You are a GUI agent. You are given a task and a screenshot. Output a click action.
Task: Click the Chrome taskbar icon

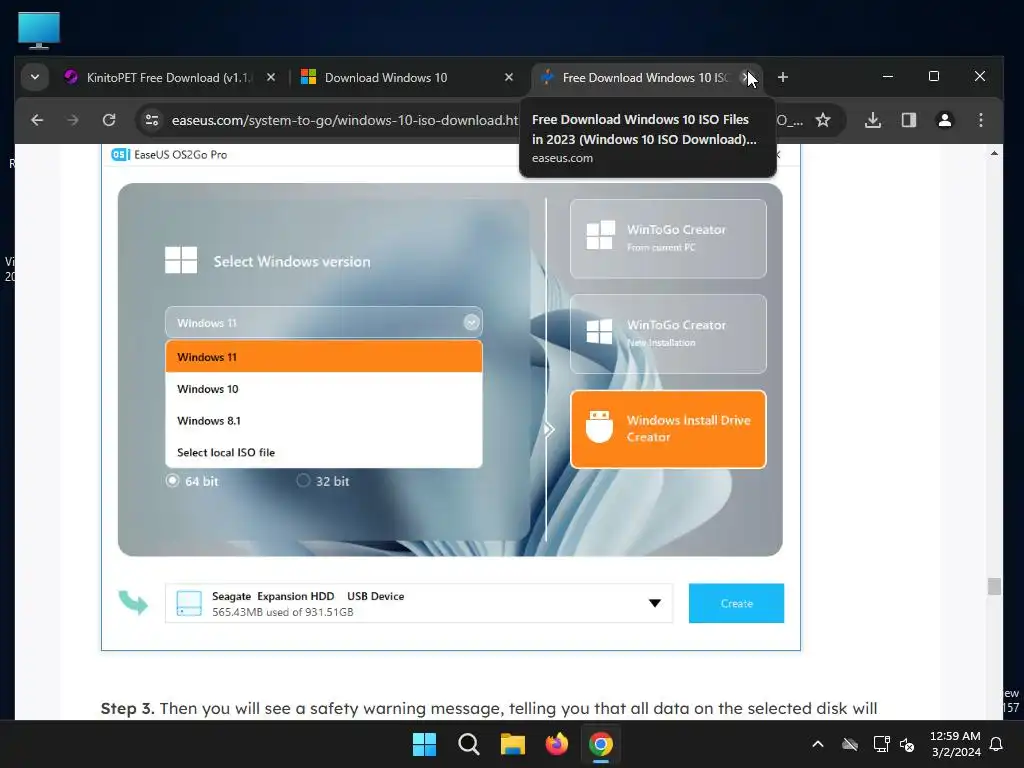point(601,744)
